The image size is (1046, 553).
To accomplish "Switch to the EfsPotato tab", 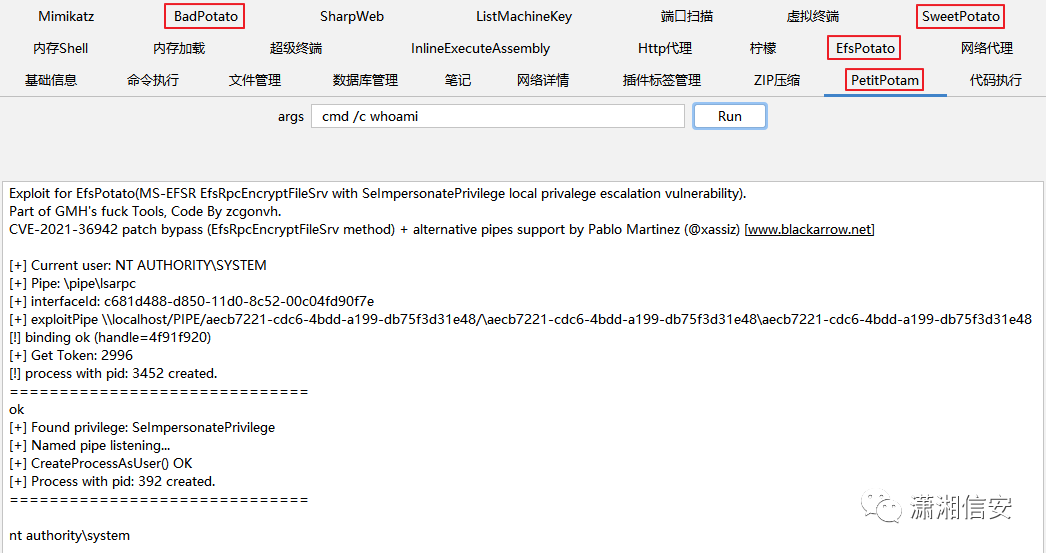I will point(865,48).
